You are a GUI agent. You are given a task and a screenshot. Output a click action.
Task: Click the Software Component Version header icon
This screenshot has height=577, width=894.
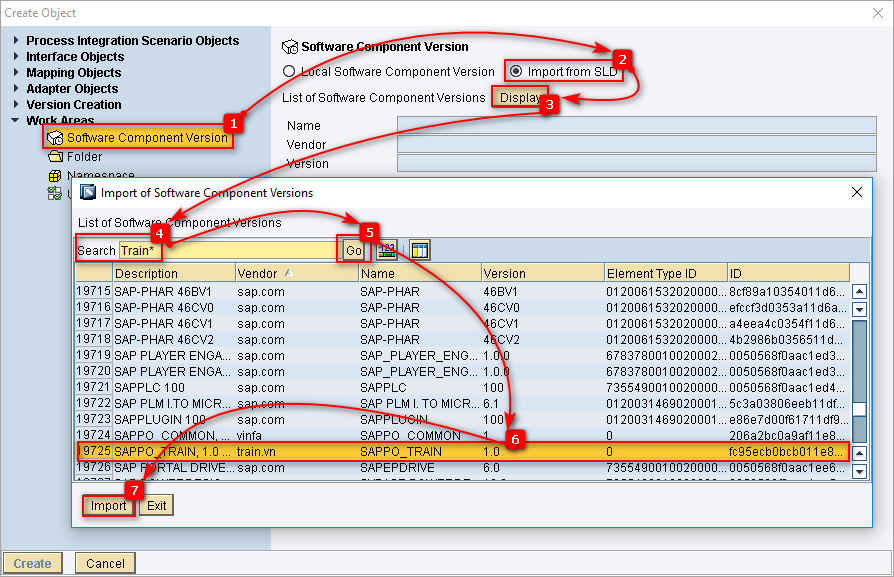click(x=290, y=47)
